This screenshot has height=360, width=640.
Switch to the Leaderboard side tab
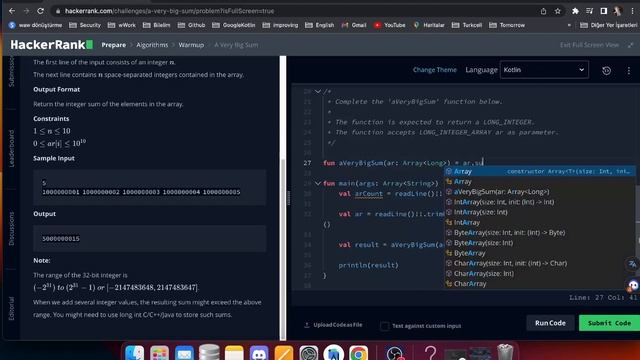click(x=11, y=149)
